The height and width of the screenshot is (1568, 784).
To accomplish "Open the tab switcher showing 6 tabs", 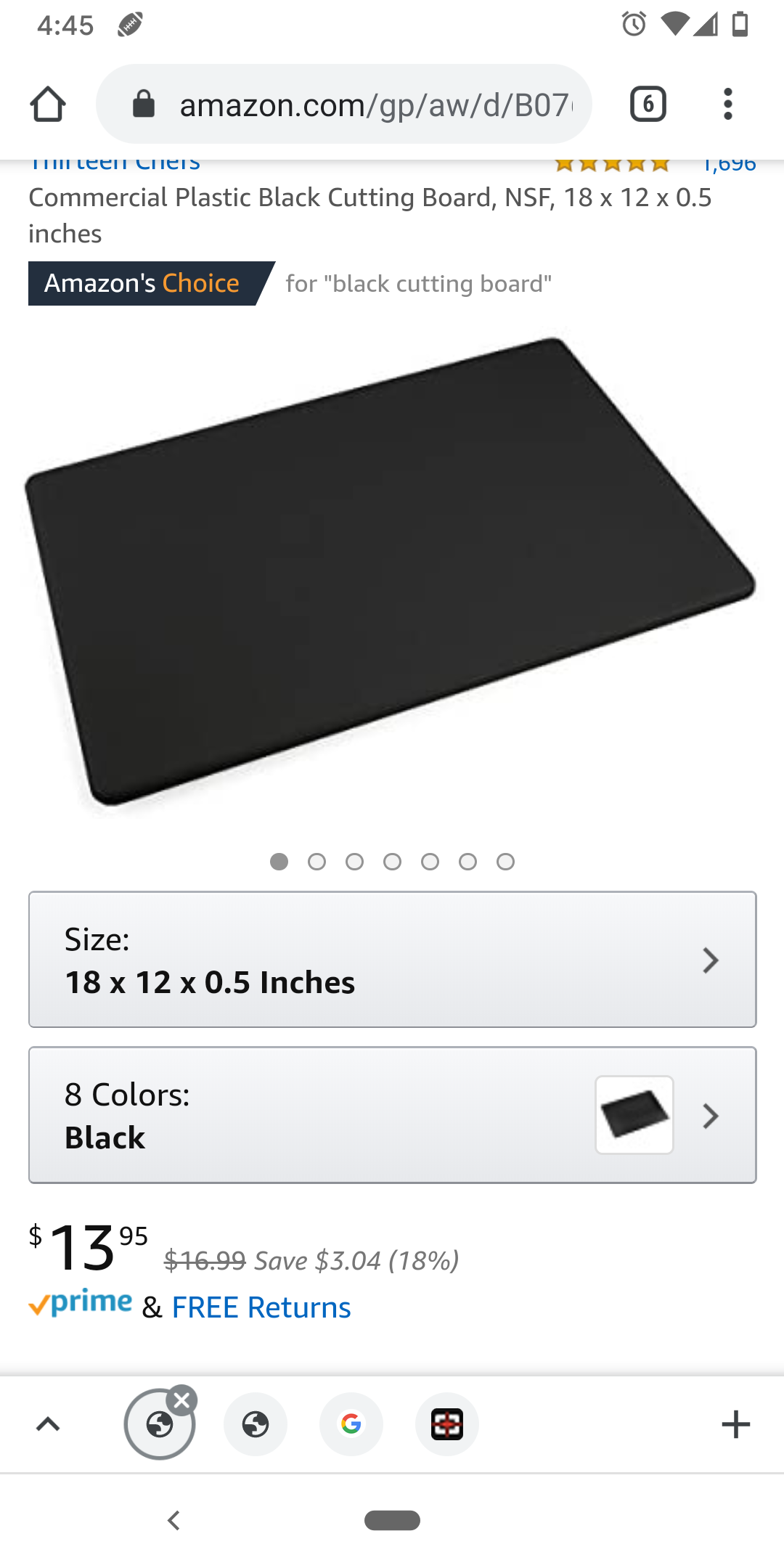I will pos(648,105).
